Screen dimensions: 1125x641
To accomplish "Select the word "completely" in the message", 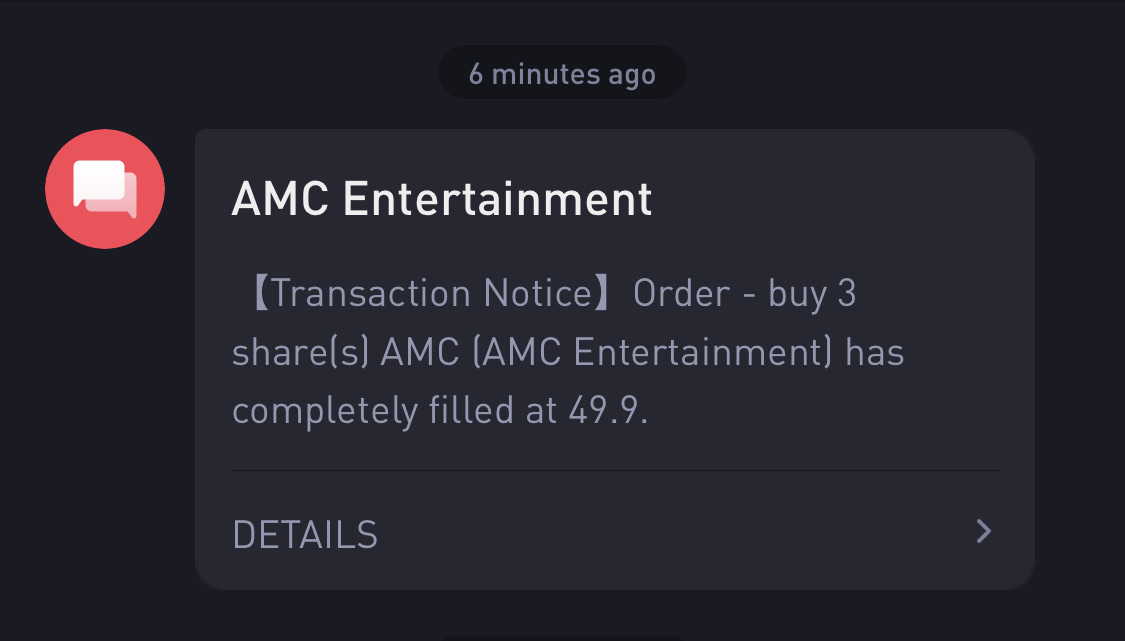I will [x=325, y=412].
